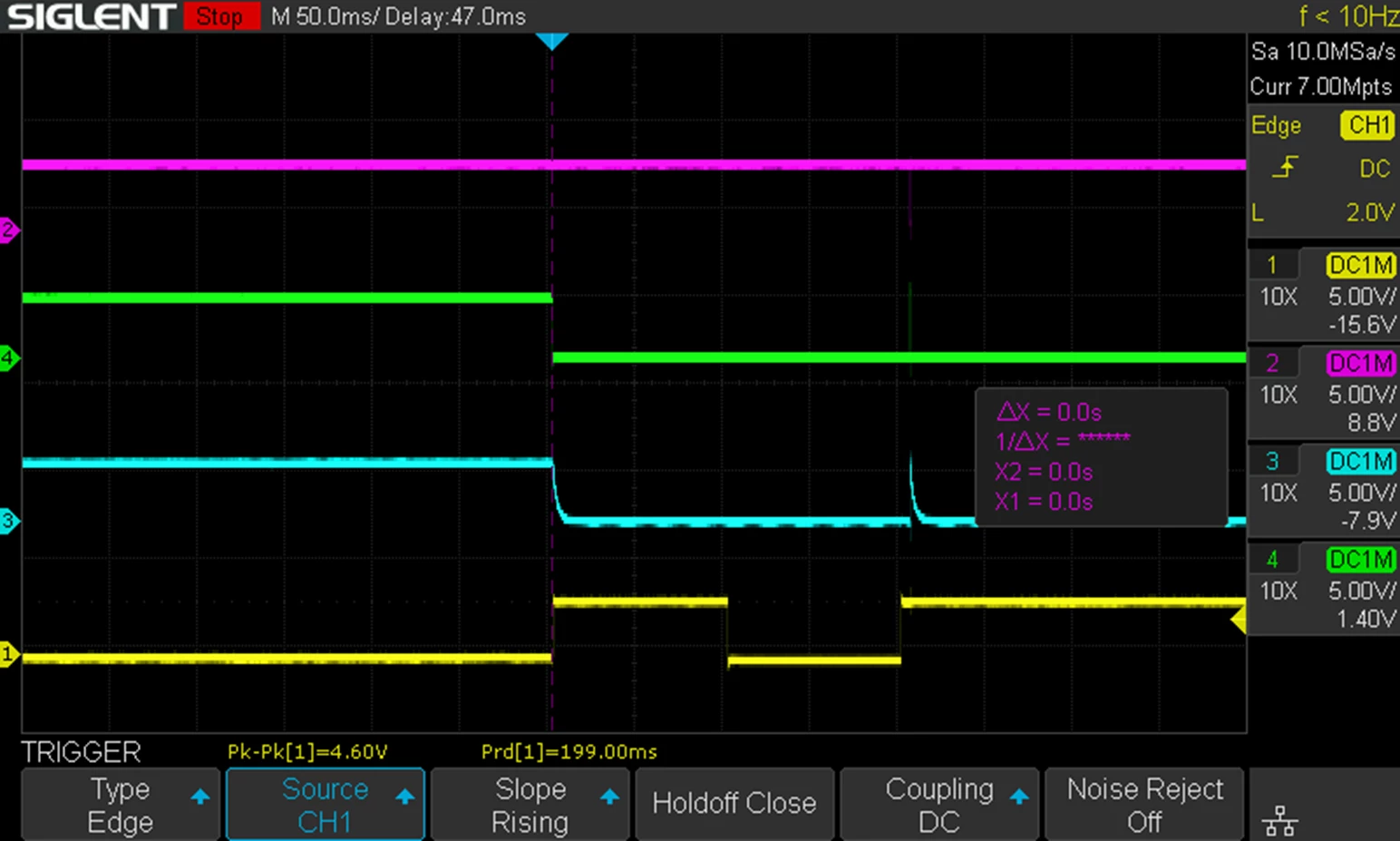This screenshot has height=841, width=1400.
Task: Open the trigger Type Edge menu
Action: pos(121,804)
